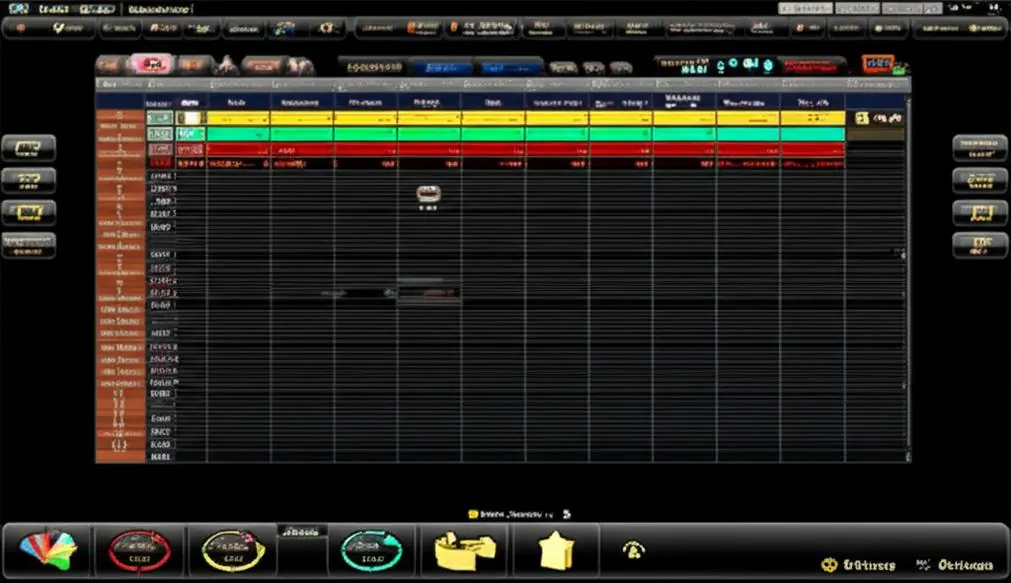Toggle the checkbox cell in yellow first row
The height and width of the screenshot is (583, 1011).
tap(159, 118)
